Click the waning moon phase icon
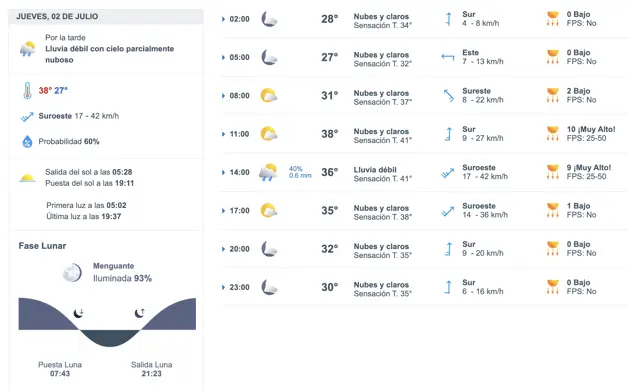628x391 pixels. pos(72,272)
